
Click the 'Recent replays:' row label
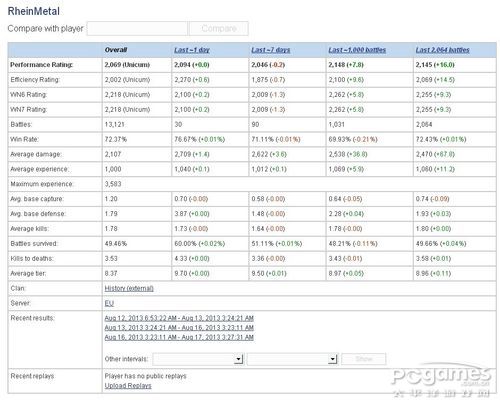point(32,376)
